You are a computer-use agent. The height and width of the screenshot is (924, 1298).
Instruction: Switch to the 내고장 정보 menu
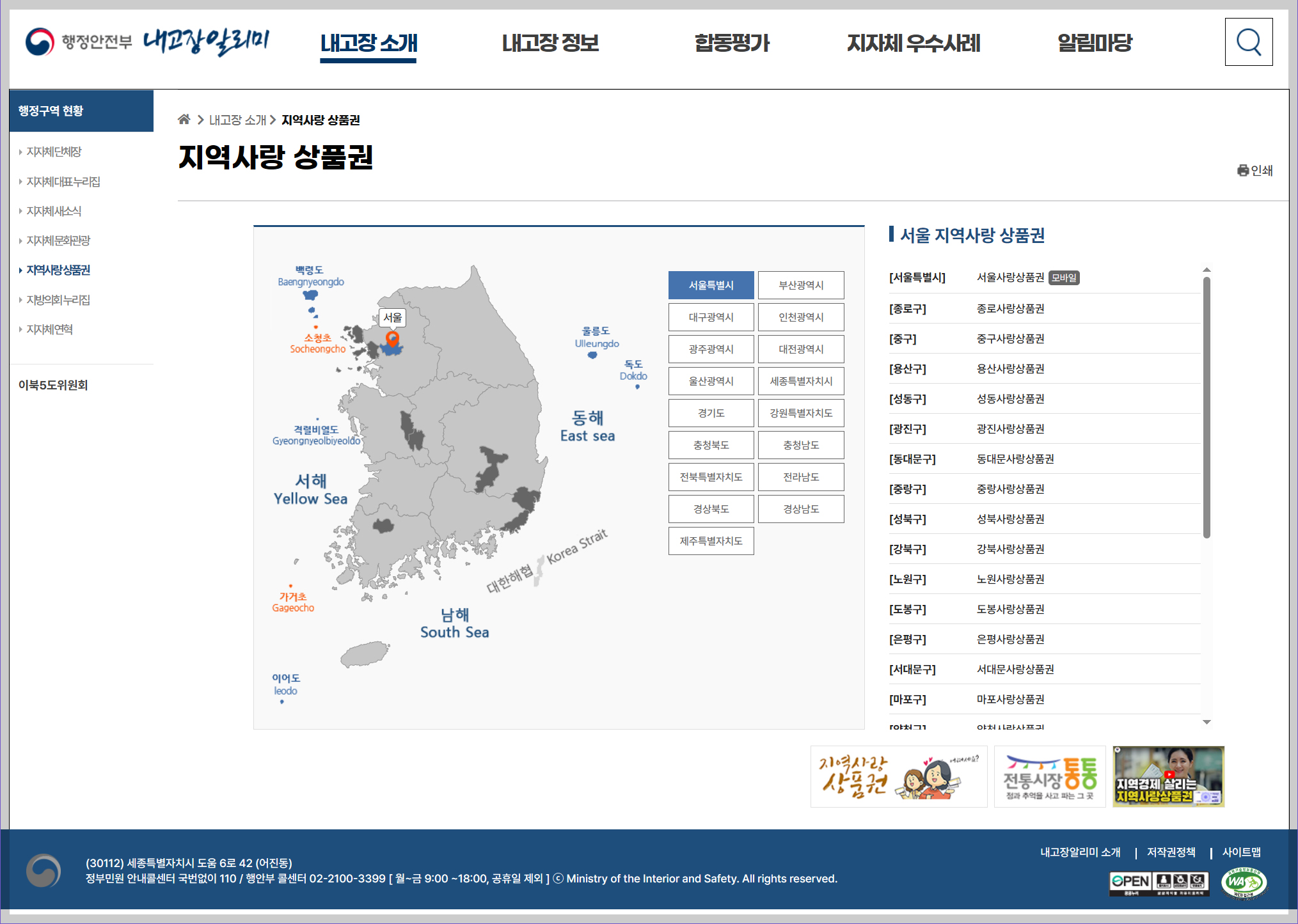pos(551,43)
